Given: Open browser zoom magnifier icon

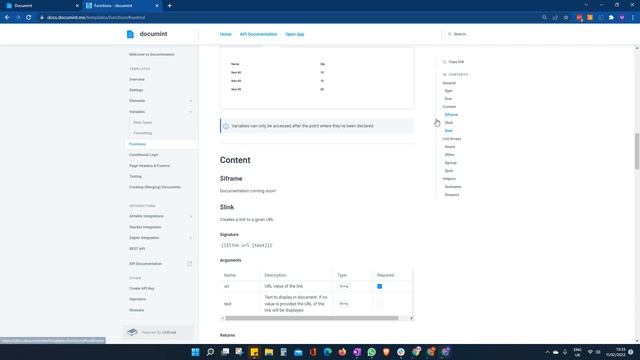Looking at the screenshot, I should click(544, 18).
